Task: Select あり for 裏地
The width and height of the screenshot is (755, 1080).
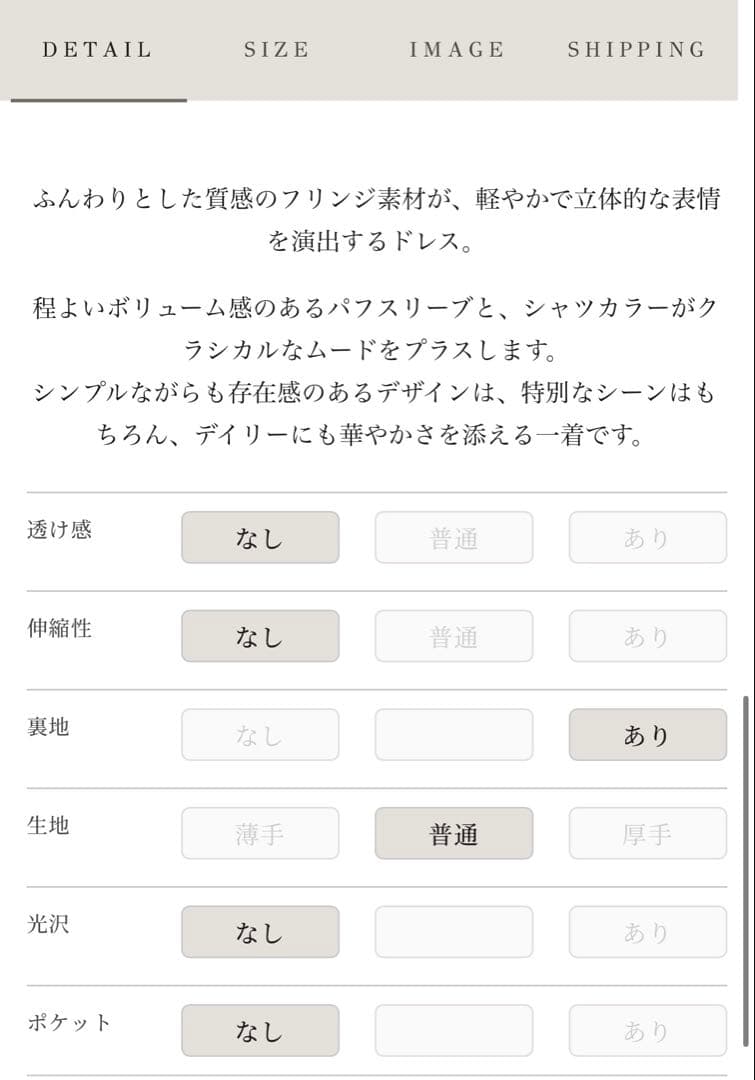Action: pos(647,735)
